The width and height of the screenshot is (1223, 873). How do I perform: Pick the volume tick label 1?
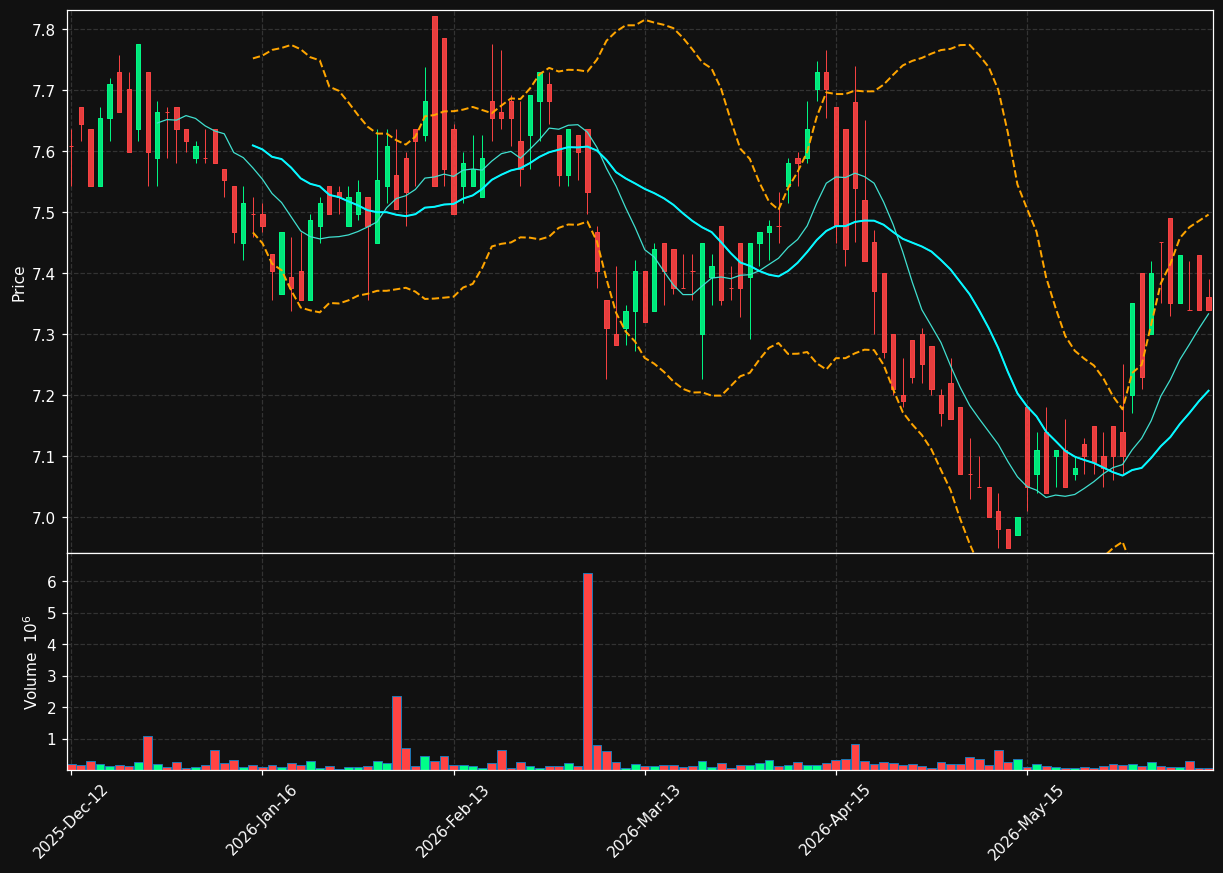(52, 740)
